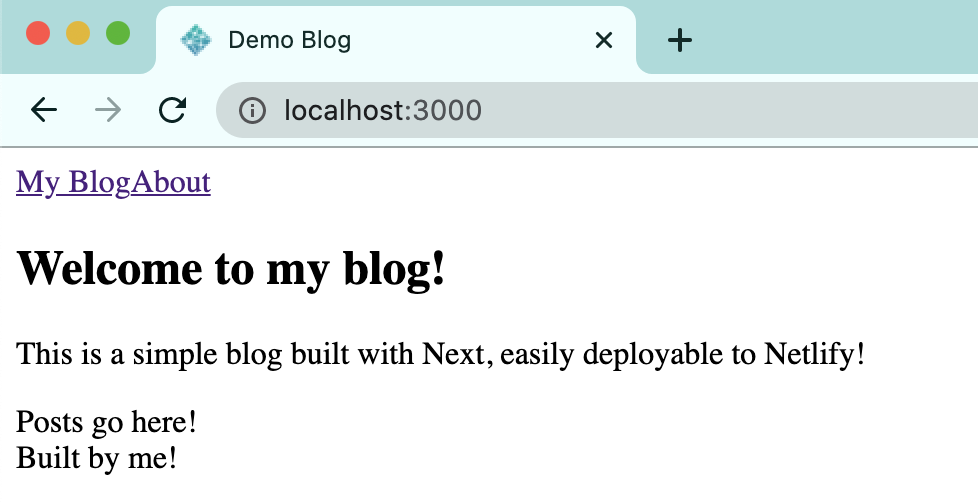View site information for localhost
Viewport: 978px width, 502px height.
pyautogui.click(x=251, y=110)
